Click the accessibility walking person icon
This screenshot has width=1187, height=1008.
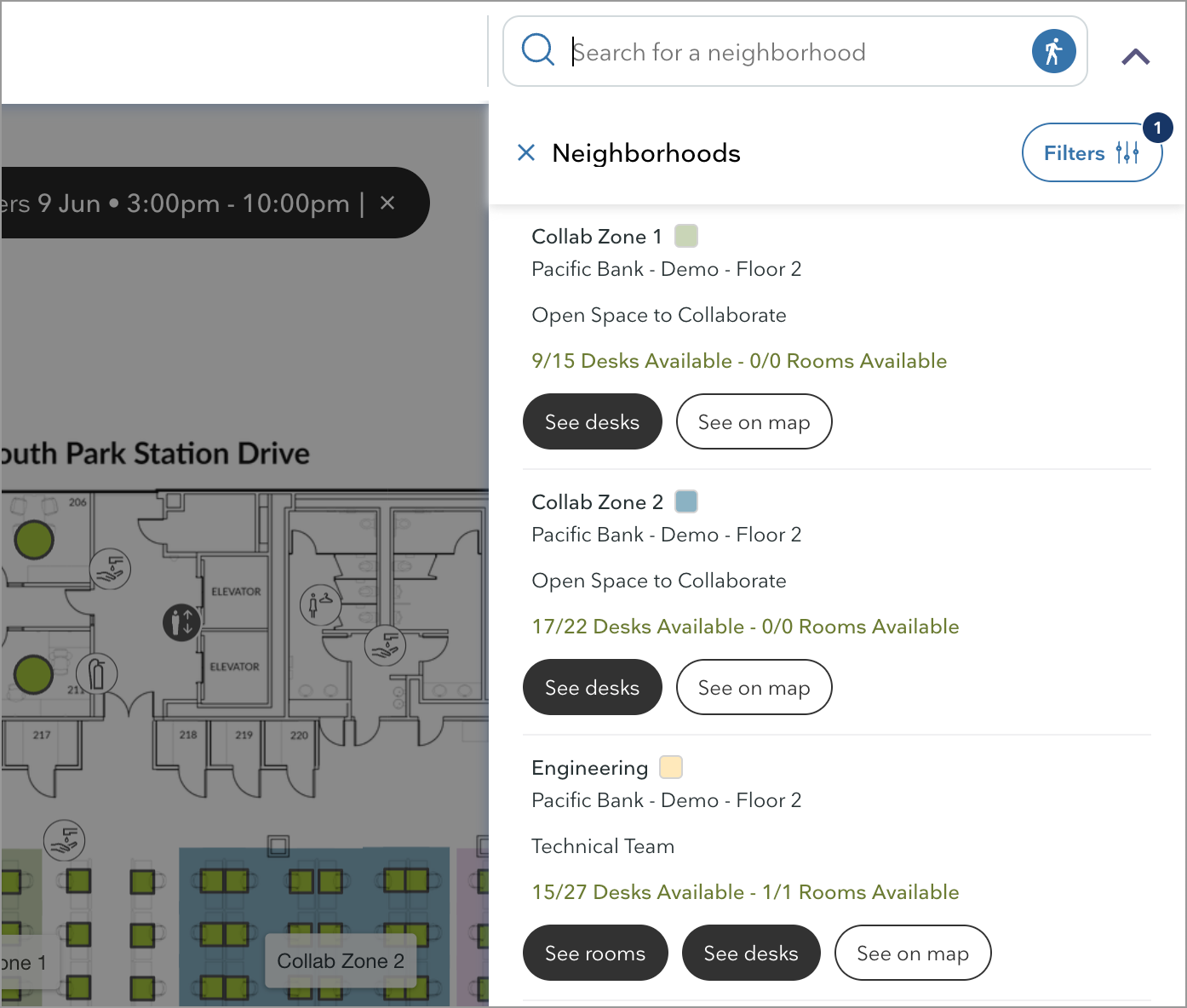click(1053, 51)
